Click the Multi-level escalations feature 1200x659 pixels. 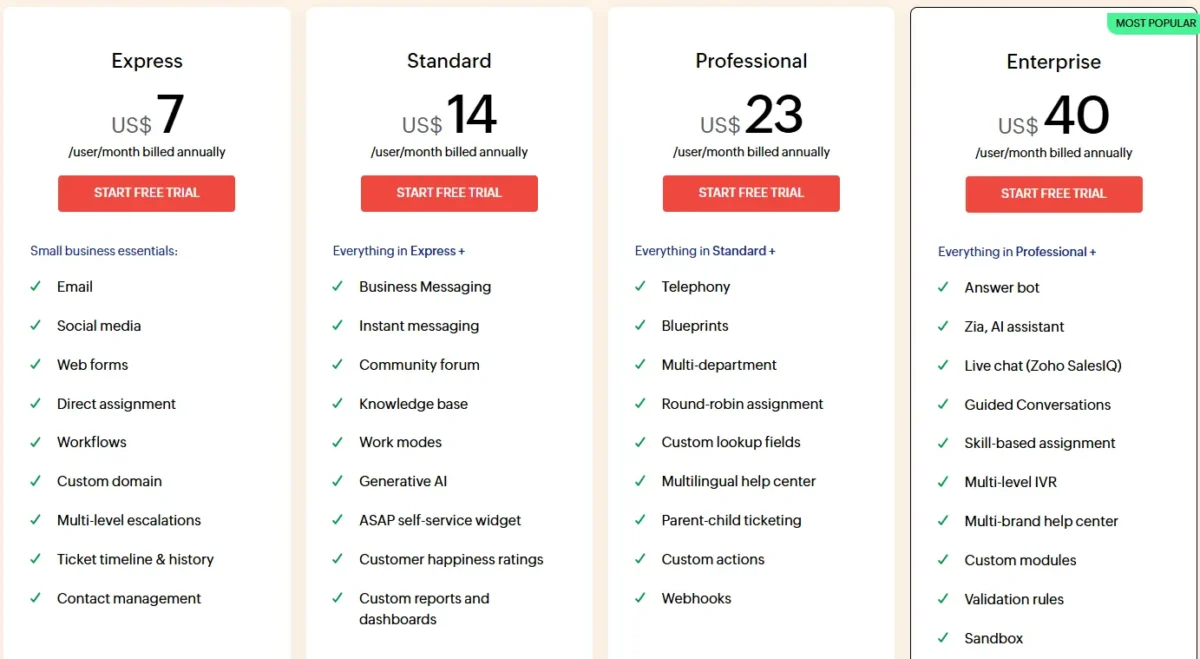(129, 520)
